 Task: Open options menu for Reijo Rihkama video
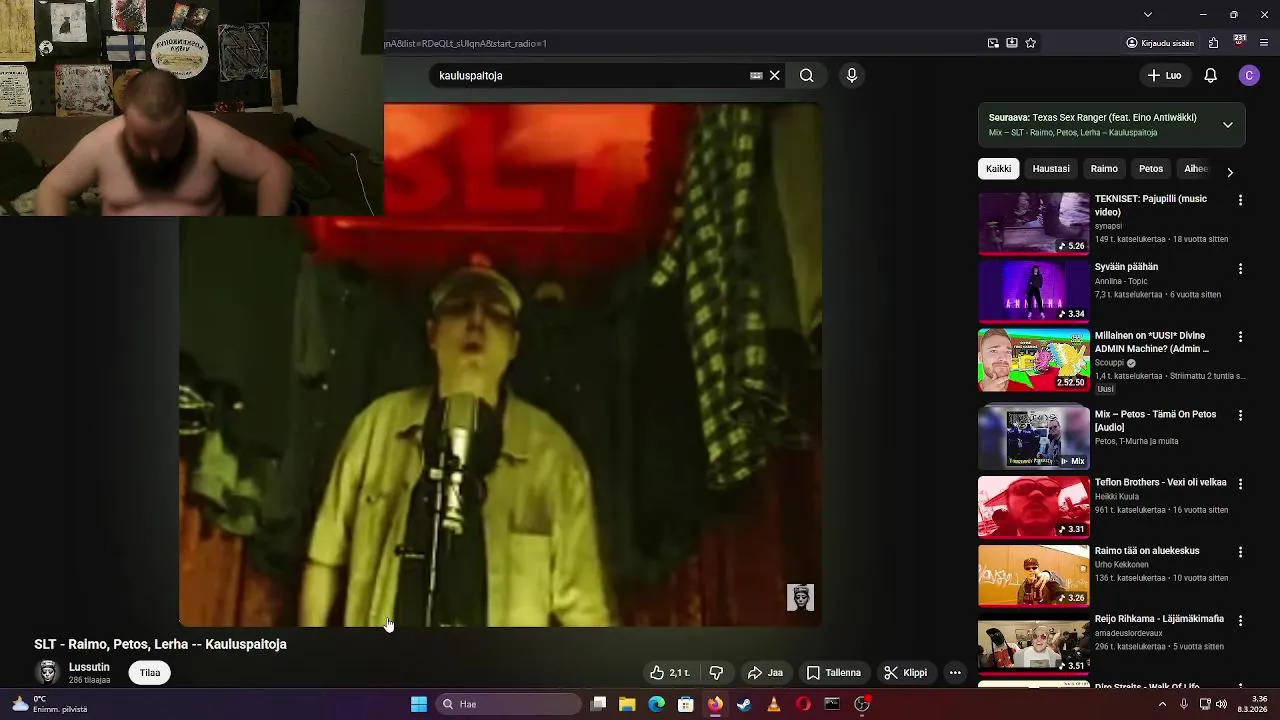(1240, 620)
